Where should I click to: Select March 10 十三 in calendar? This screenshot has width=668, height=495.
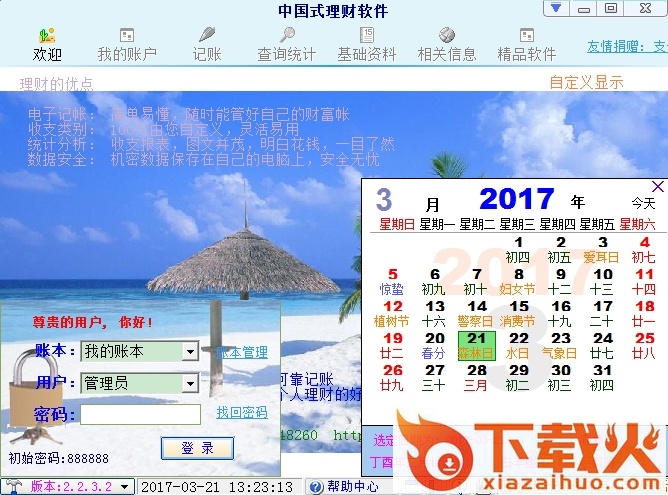602,282
